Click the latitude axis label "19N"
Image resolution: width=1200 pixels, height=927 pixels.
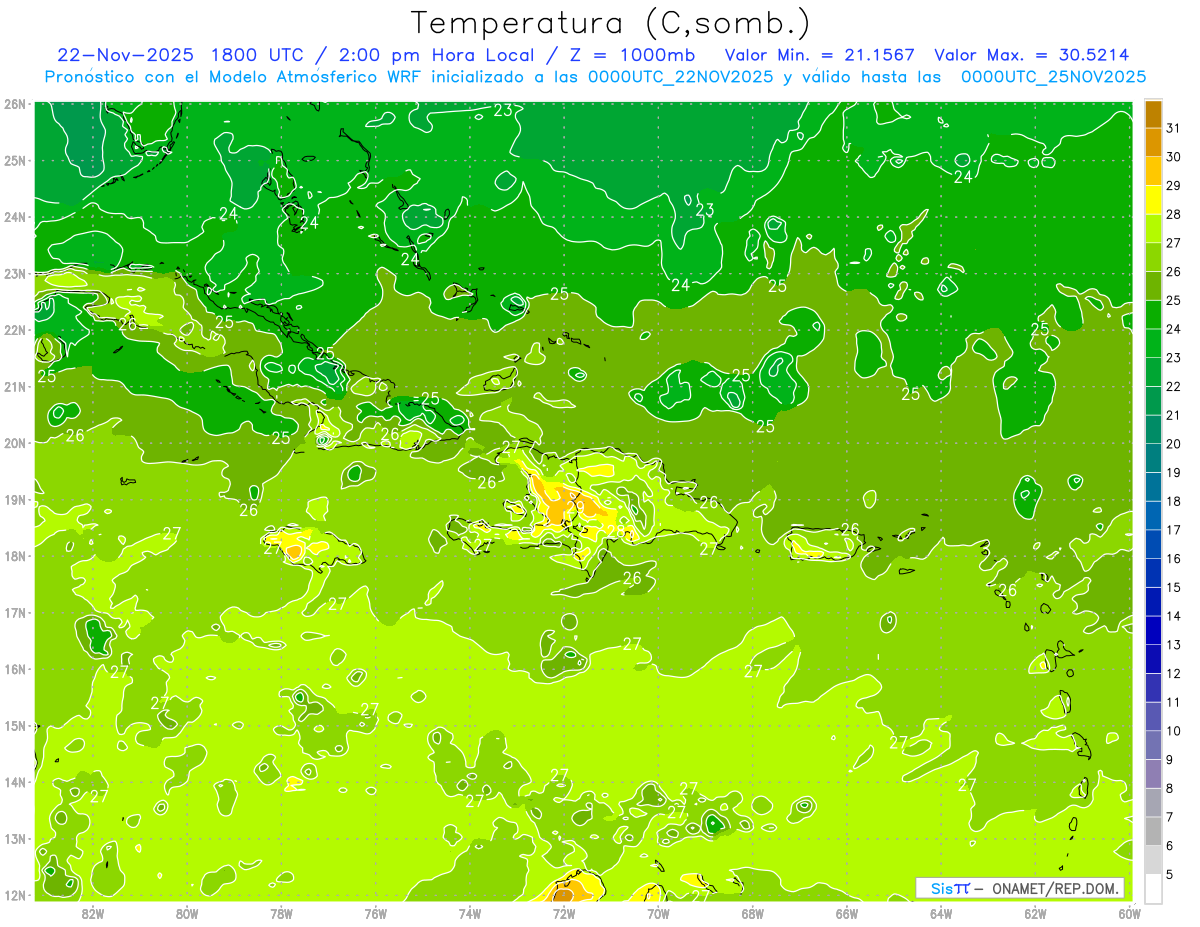click(15, 499)
